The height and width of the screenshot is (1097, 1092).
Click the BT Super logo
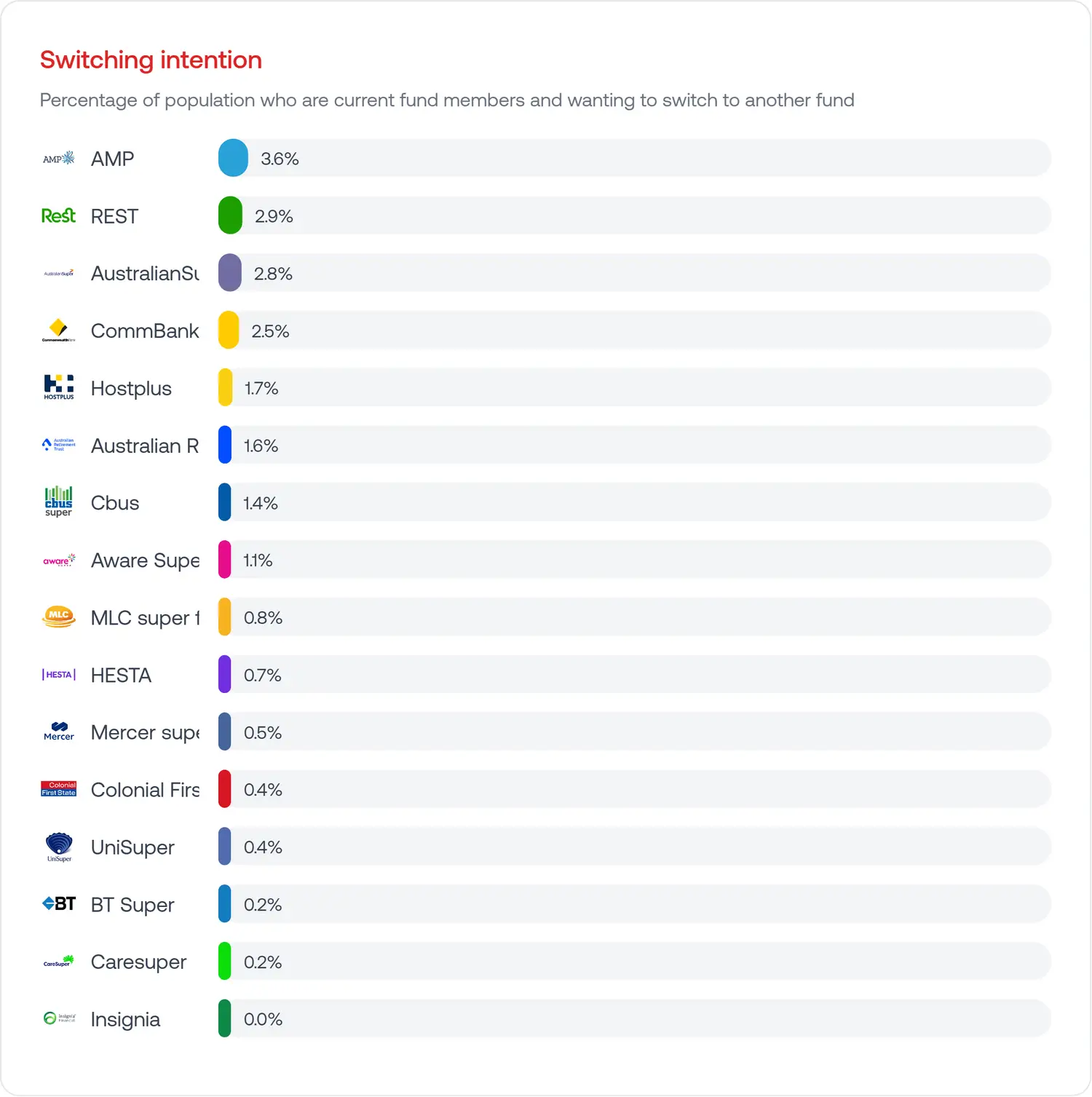[58, 904]
